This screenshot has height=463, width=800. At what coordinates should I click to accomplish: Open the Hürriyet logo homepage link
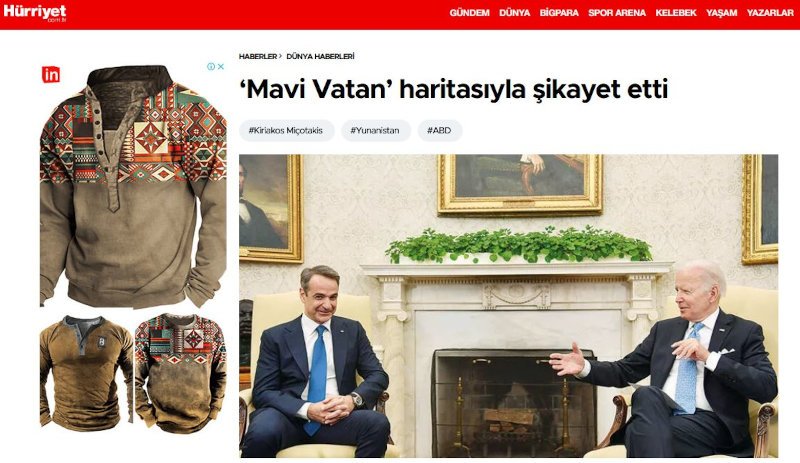[35, 13]
